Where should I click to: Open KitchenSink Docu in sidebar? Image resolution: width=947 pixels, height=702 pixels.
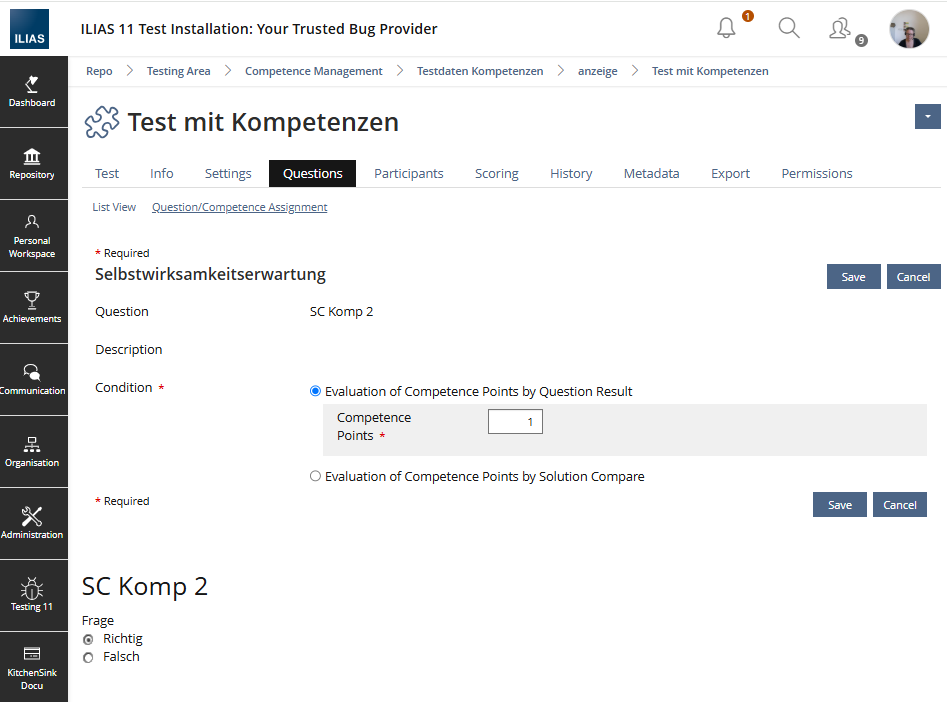coord(32,667)
